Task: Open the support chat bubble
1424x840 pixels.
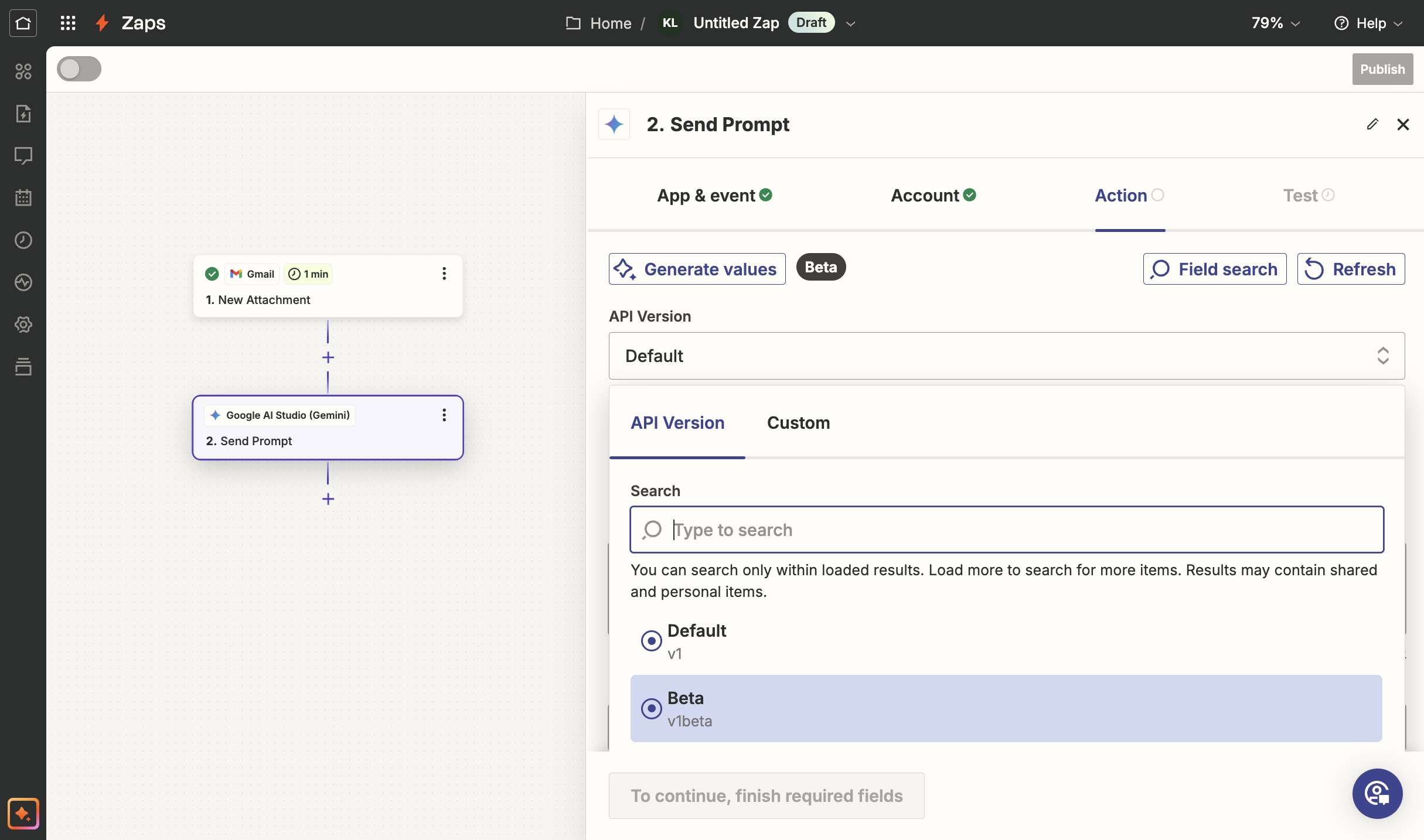Action: [x=1377, y=794]
